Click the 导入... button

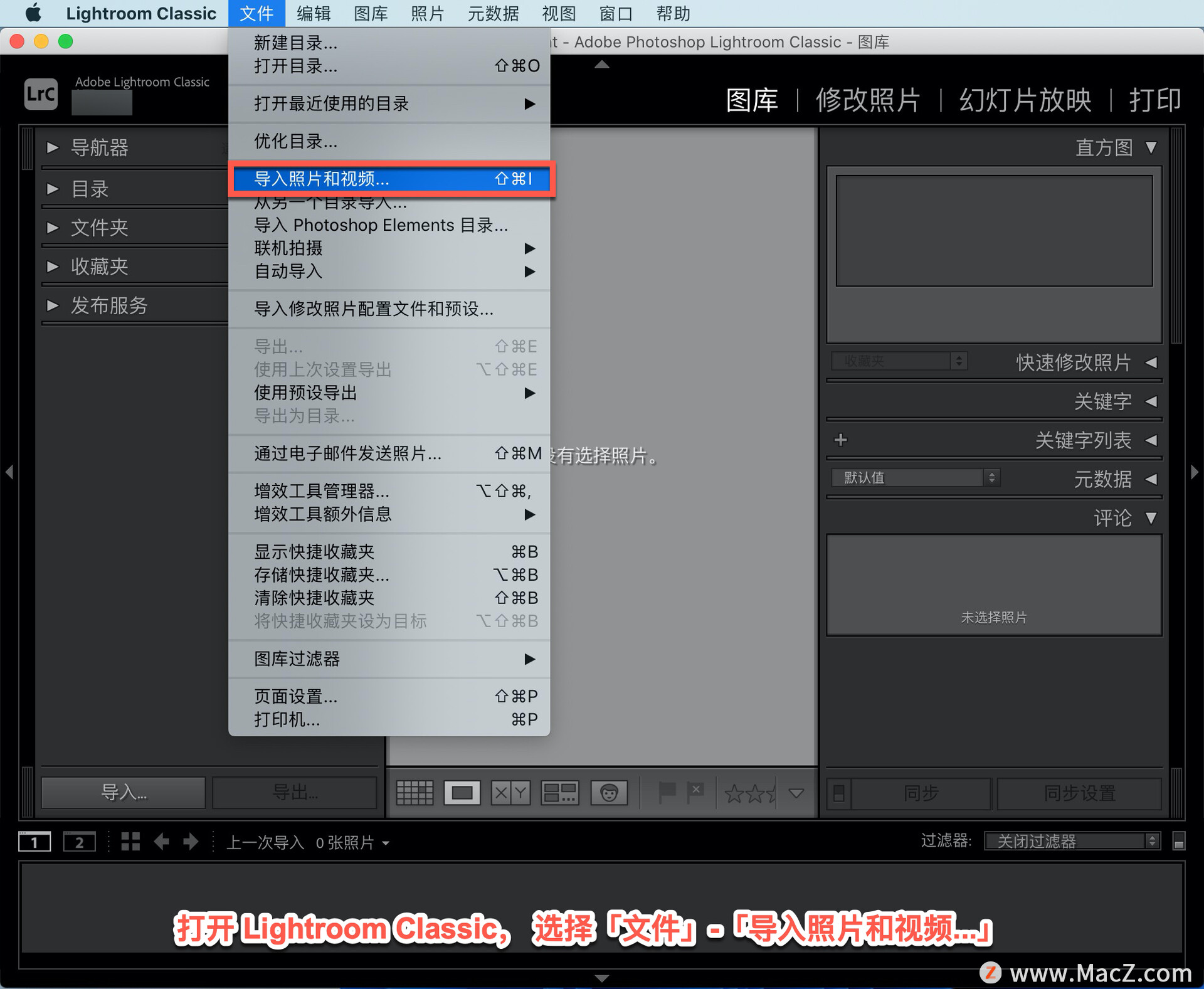(x=124, y=793)
